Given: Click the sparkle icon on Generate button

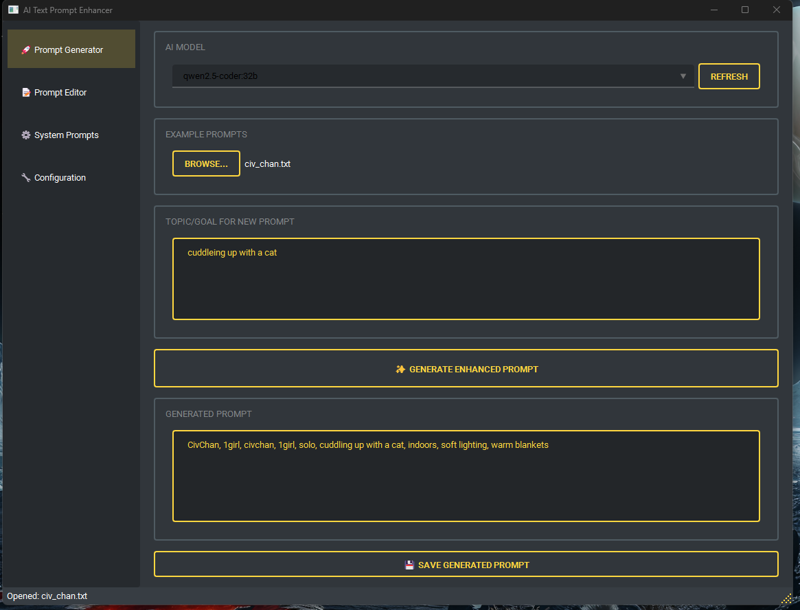Looking at the screenshot, I should [401, 369].
